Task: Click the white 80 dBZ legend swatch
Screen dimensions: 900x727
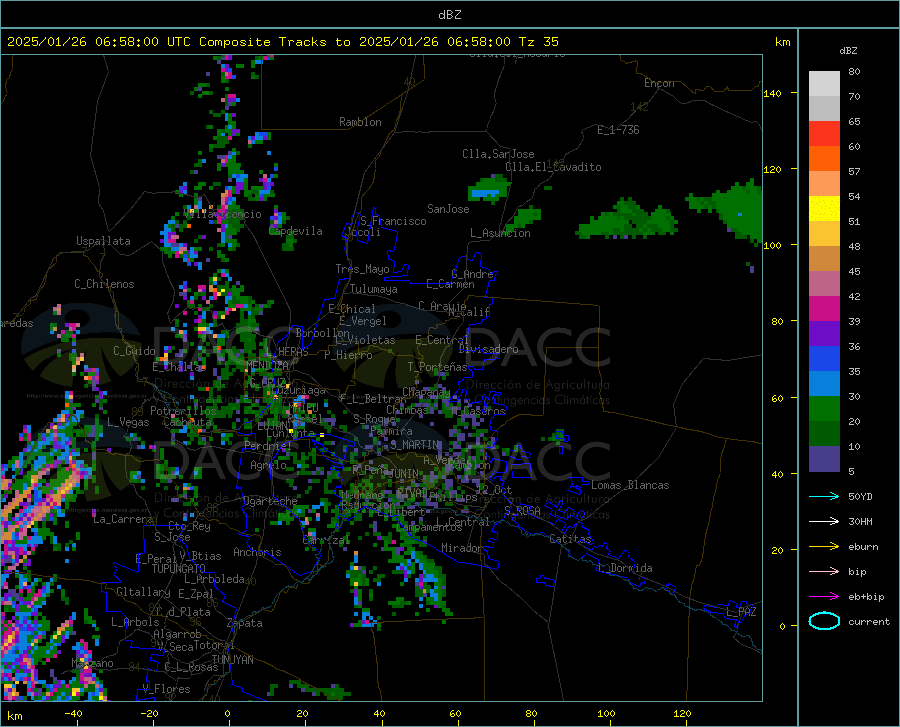Action: click(824, 83)
